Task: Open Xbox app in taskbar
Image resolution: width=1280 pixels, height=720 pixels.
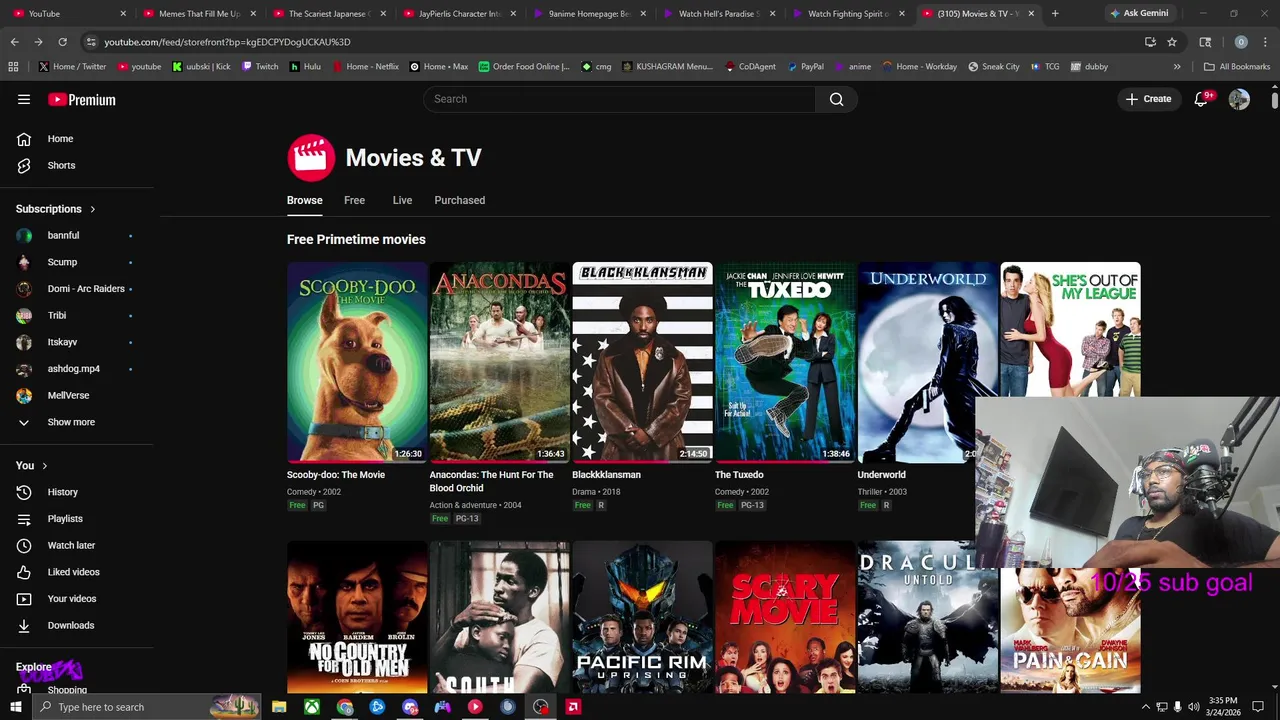Action: [312, 707]
